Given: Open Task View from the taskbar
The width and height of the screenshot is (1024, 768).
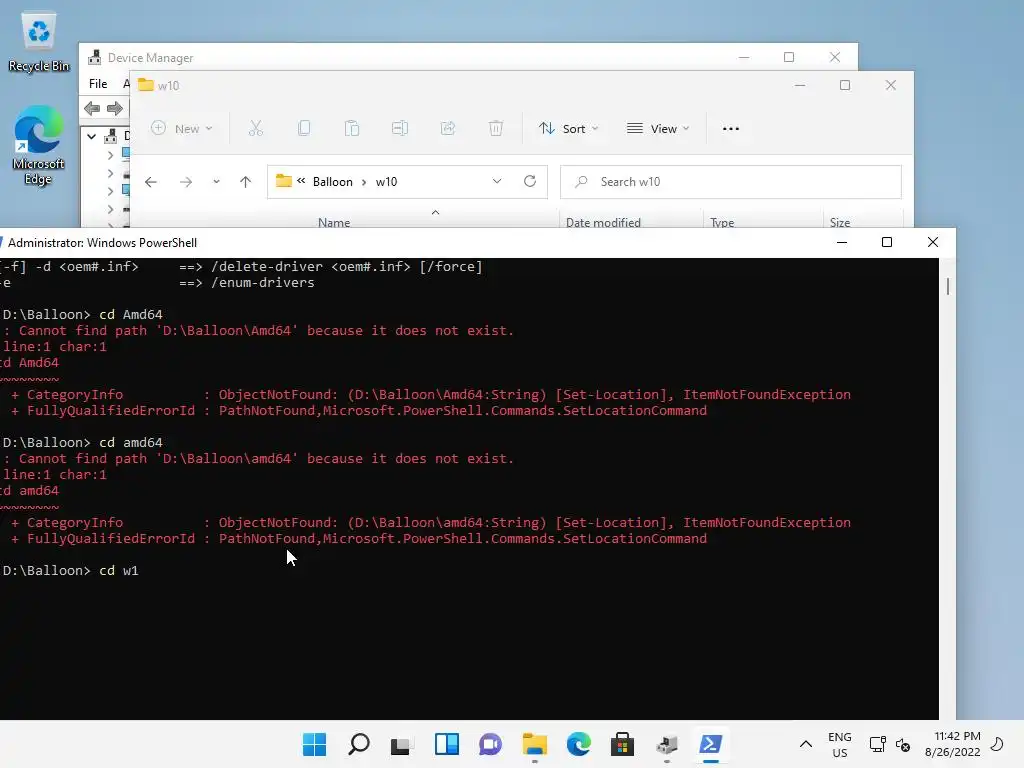Looking at the screenshot, I should tap(401, 744).
